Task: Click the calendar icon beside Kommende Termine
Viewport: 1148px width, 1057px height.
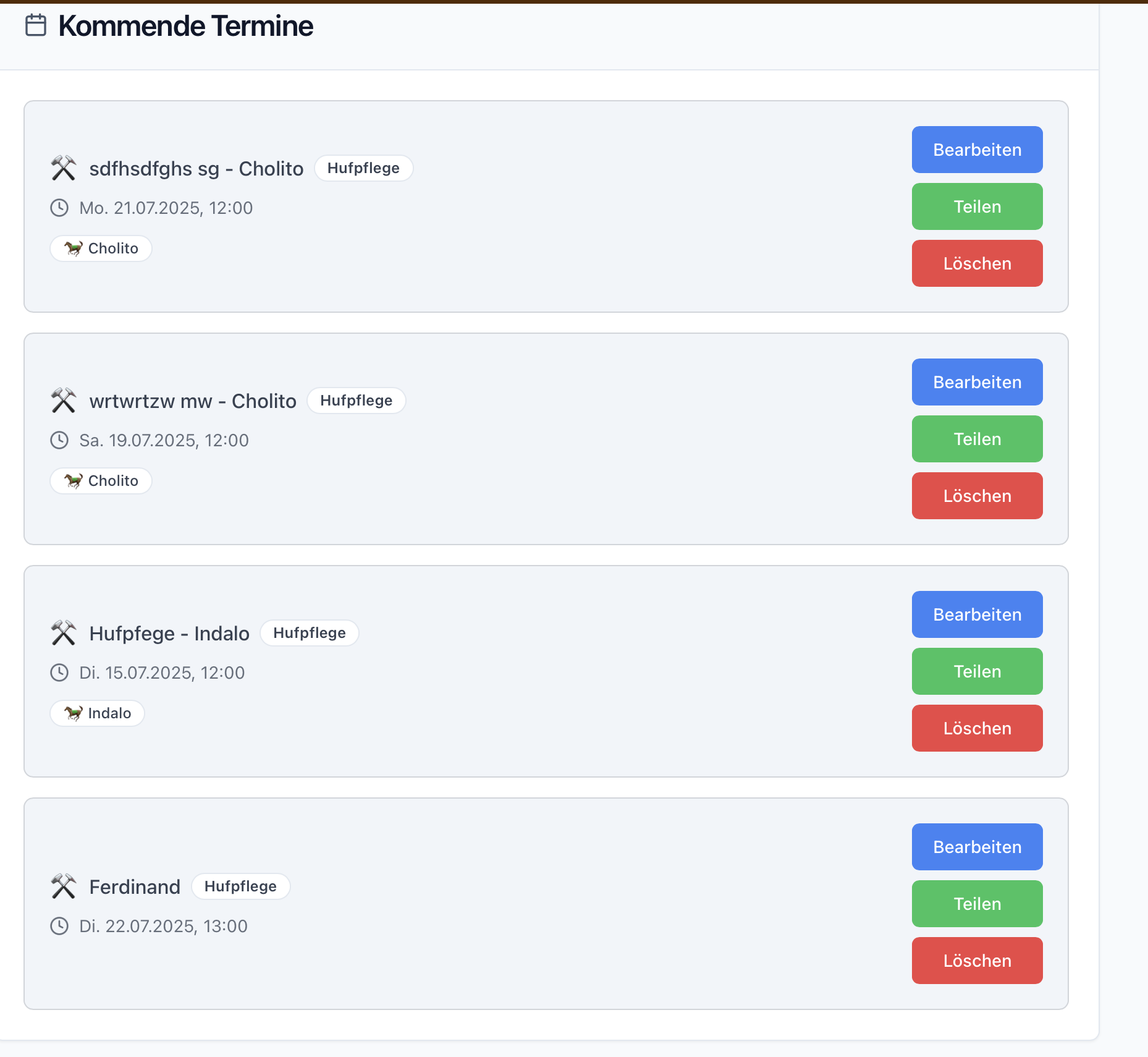Action: click(x=36, y=25)
